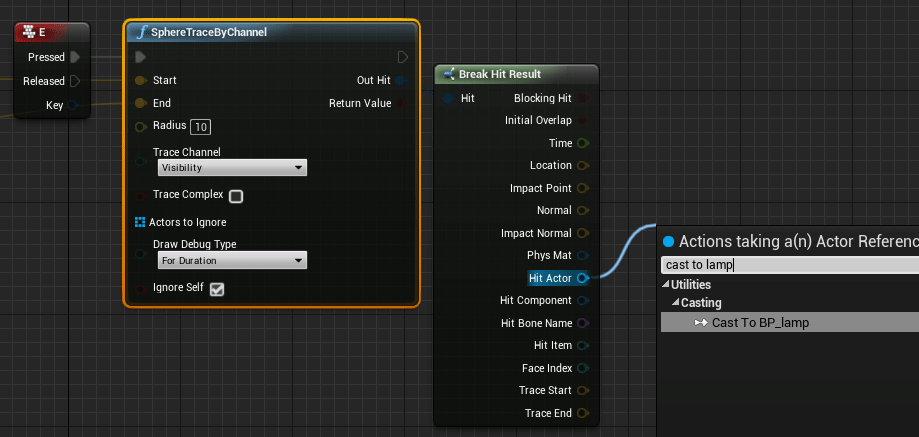
Task: Click the keyboard icon on E node header
Action: click(29, 33)
